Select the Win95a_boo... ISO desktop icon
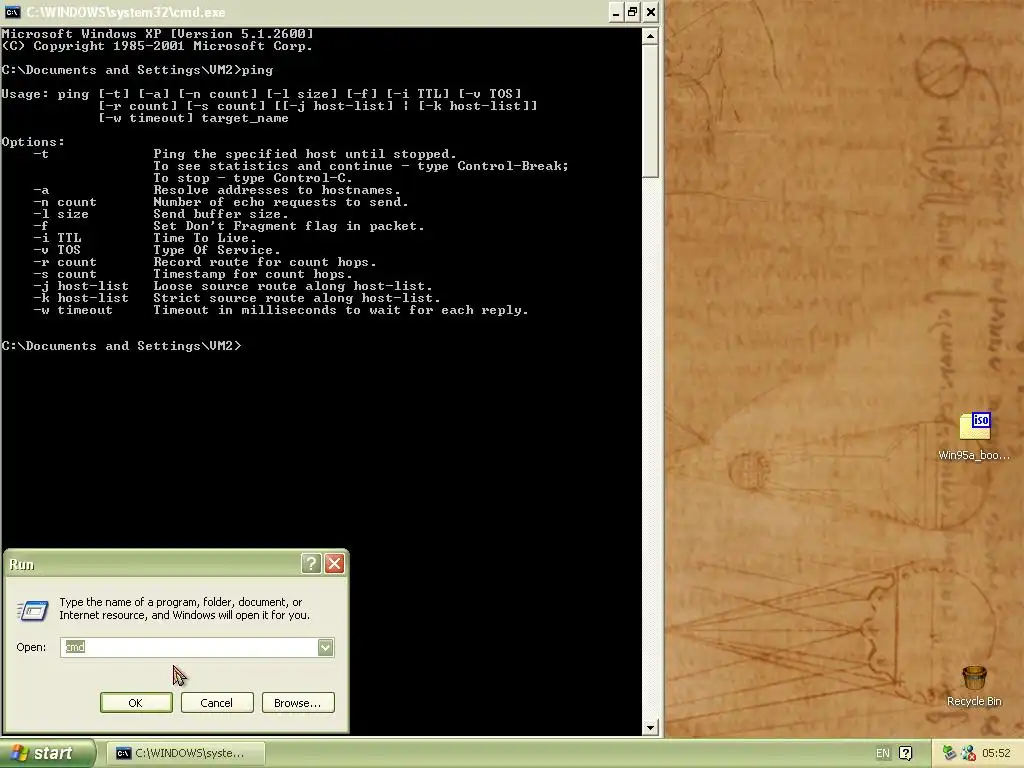1024x768 pixels. [974, 436]
